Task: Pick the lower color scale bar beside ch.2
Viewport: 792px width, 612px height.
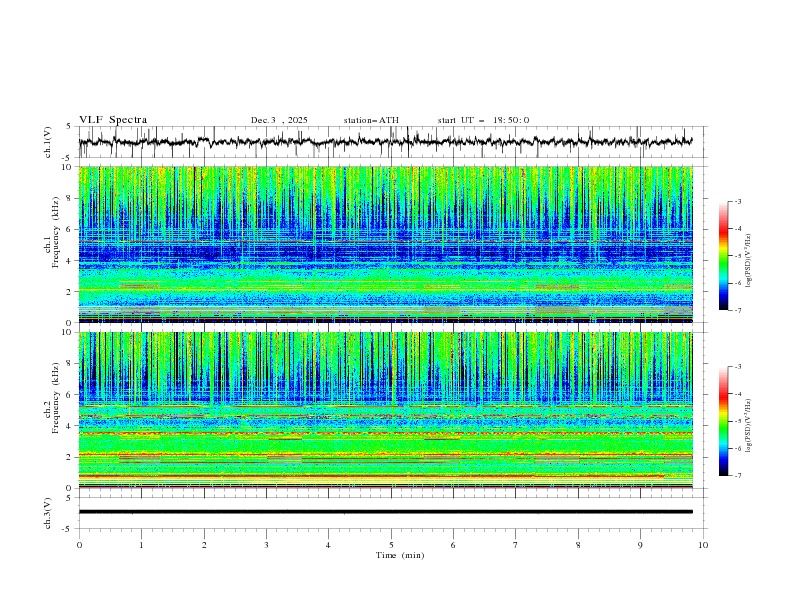Action: pos(723,421)
